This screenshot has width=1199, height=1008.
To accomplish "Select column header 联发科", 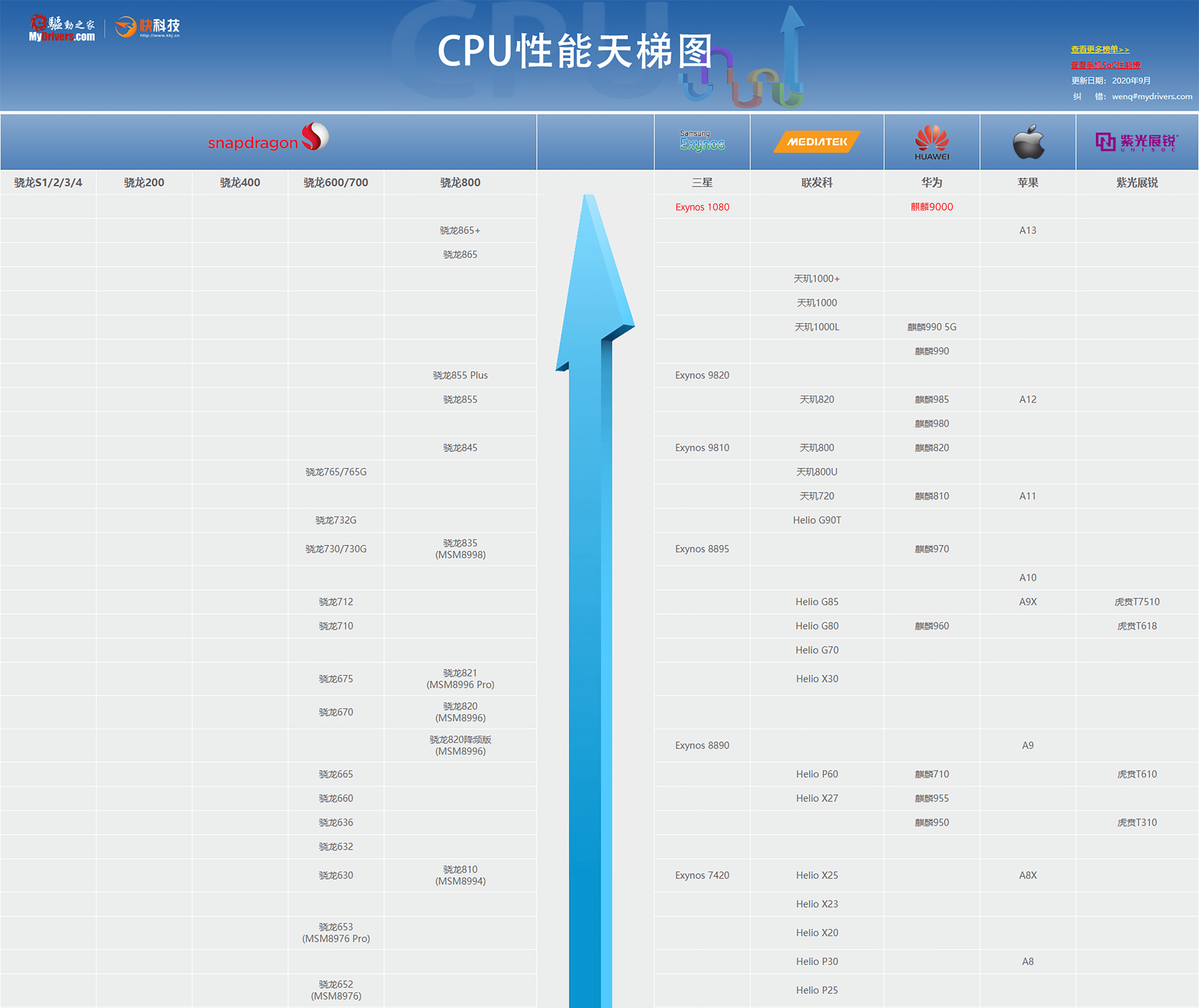I will (x=817, y=182).
